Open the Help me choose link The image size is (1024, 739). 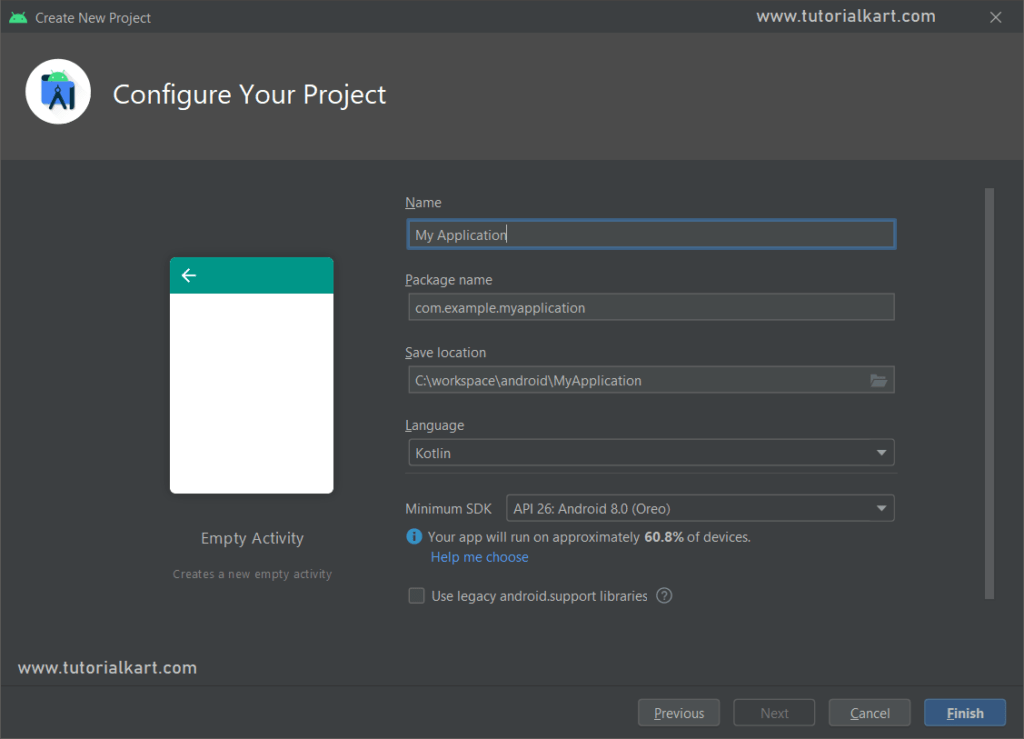479,557
